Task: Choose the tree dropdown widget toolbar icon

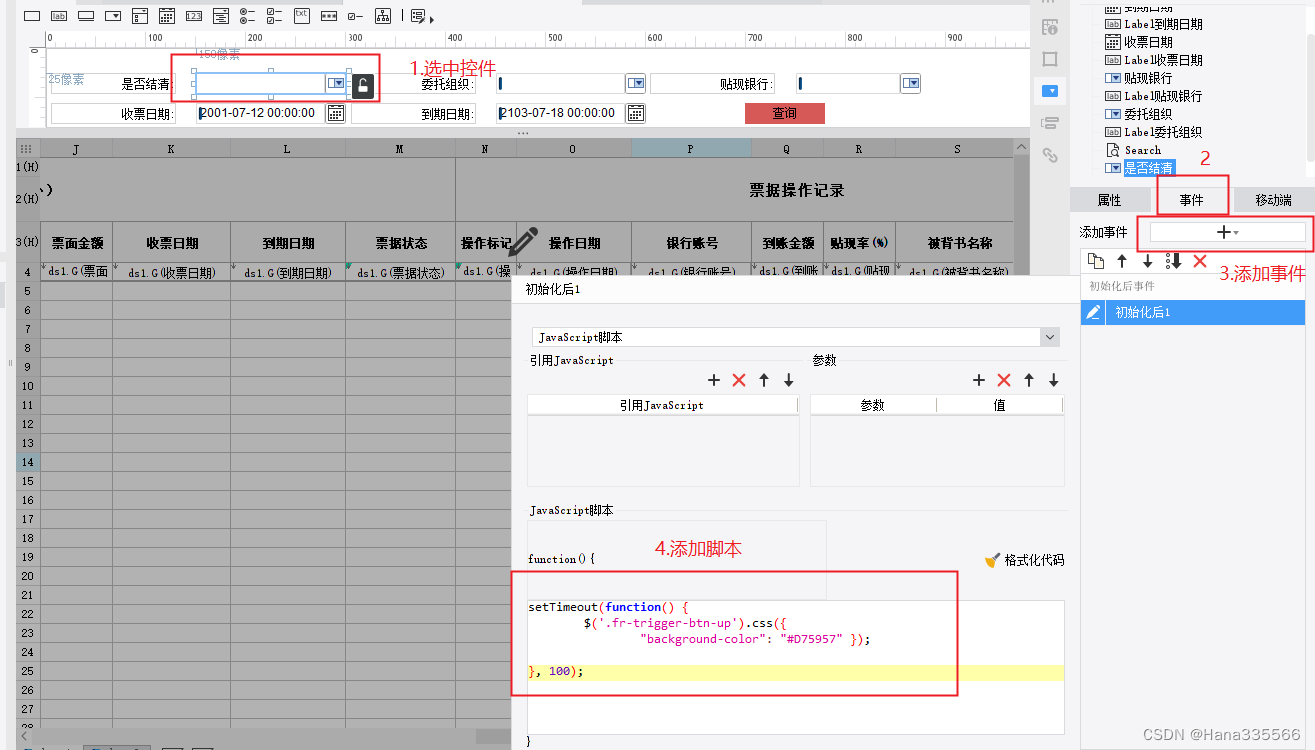Action: pyautogui.click(x=382, y=16)
